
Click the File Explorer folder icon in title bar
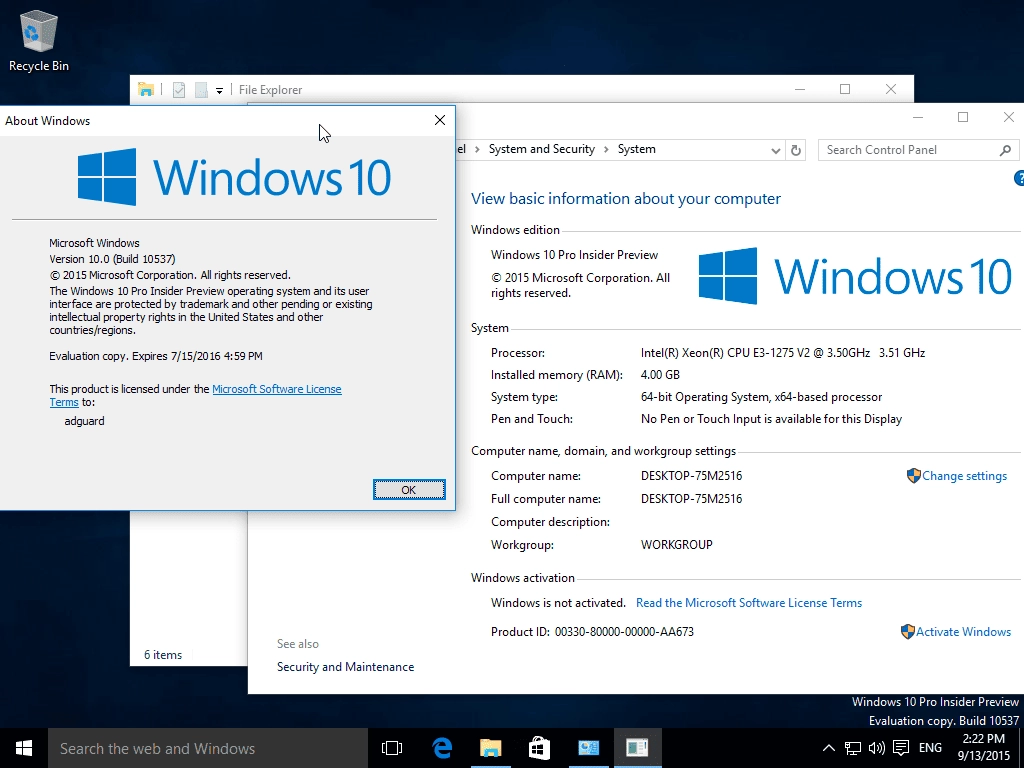point(146,90)
